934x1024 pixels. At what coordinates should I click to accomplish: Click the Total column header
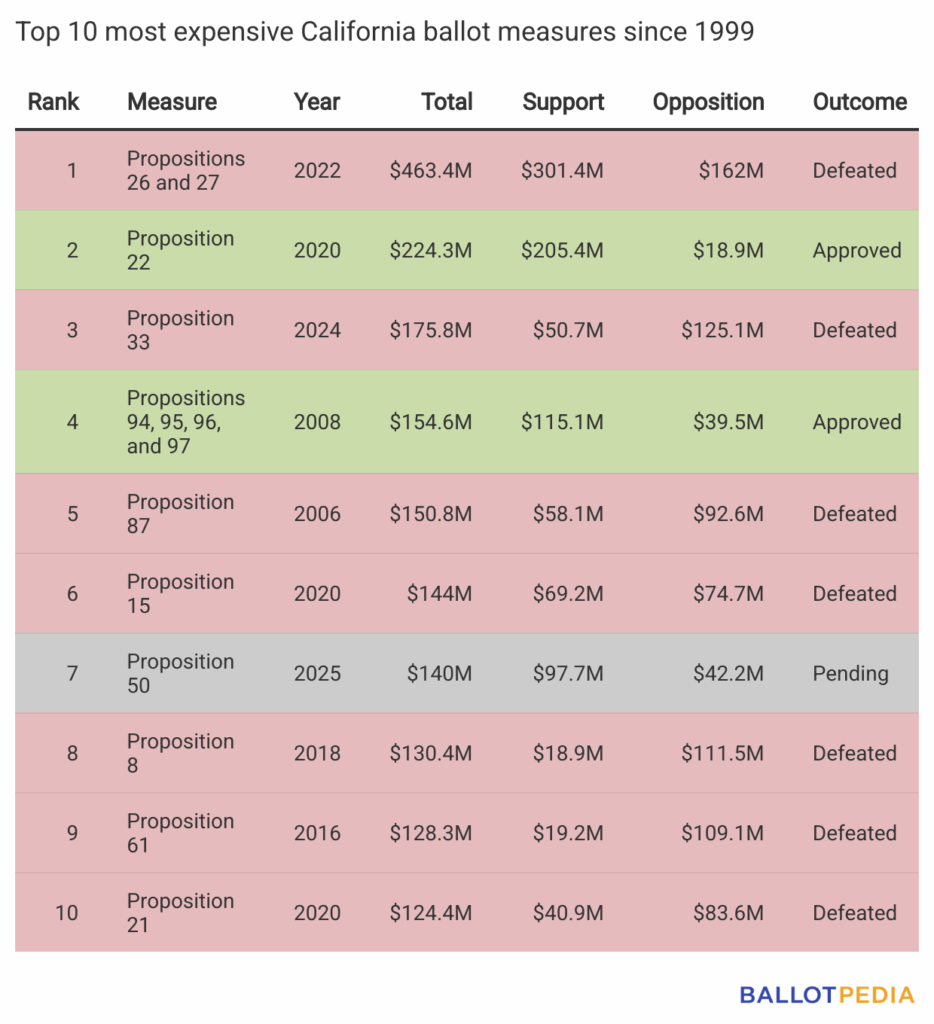pos(447,102)
